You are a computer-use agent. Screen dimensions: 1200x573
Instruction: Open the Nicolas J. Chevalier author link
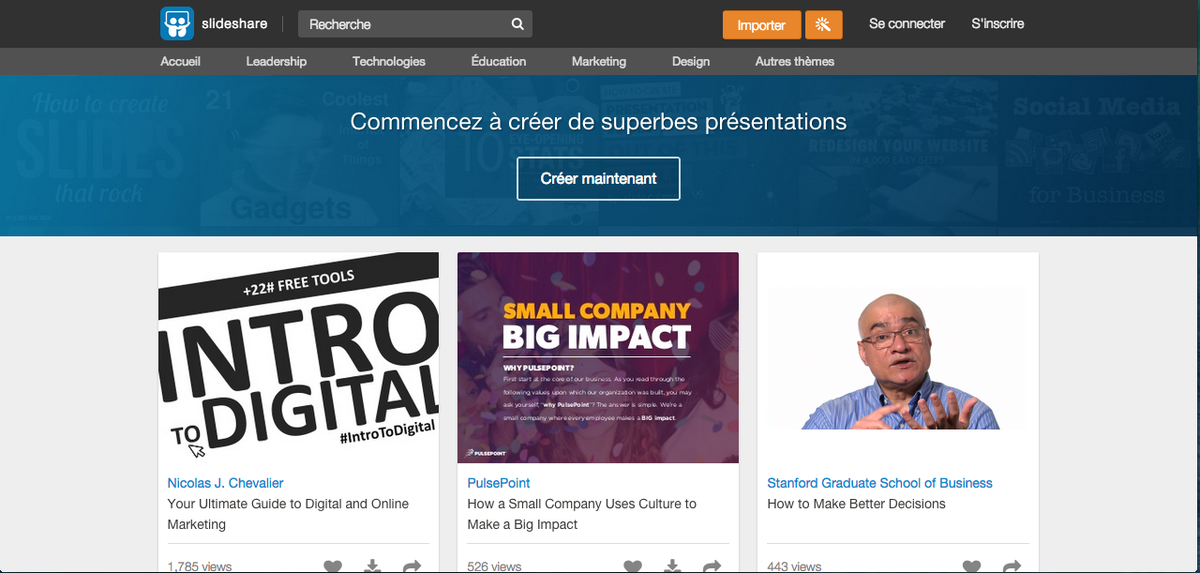(226, 483)
